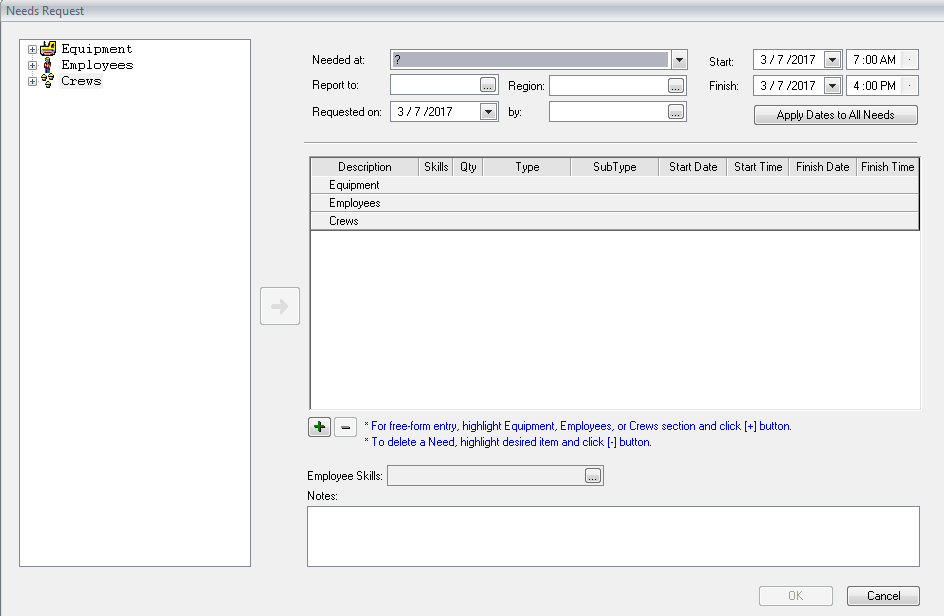Open the Requested on date dropdown
The image size is (944, 616).
(488, 111)
